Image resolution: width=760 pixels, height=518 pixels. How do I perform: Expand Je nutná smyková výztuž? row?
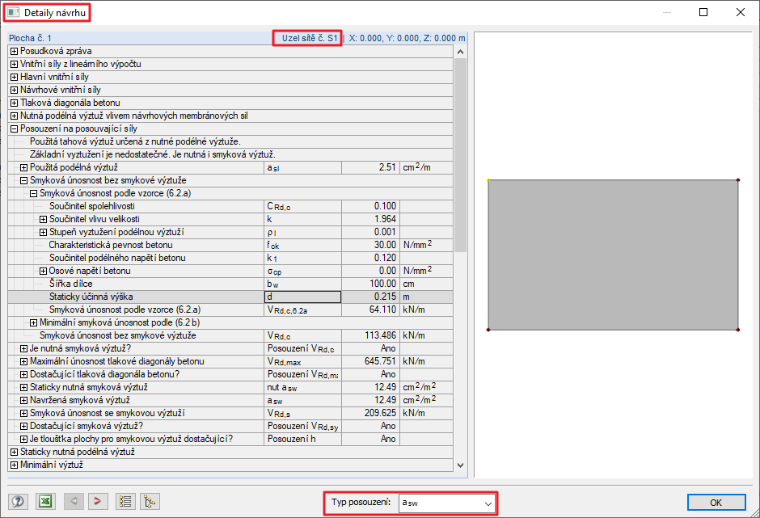pos(24,348)
